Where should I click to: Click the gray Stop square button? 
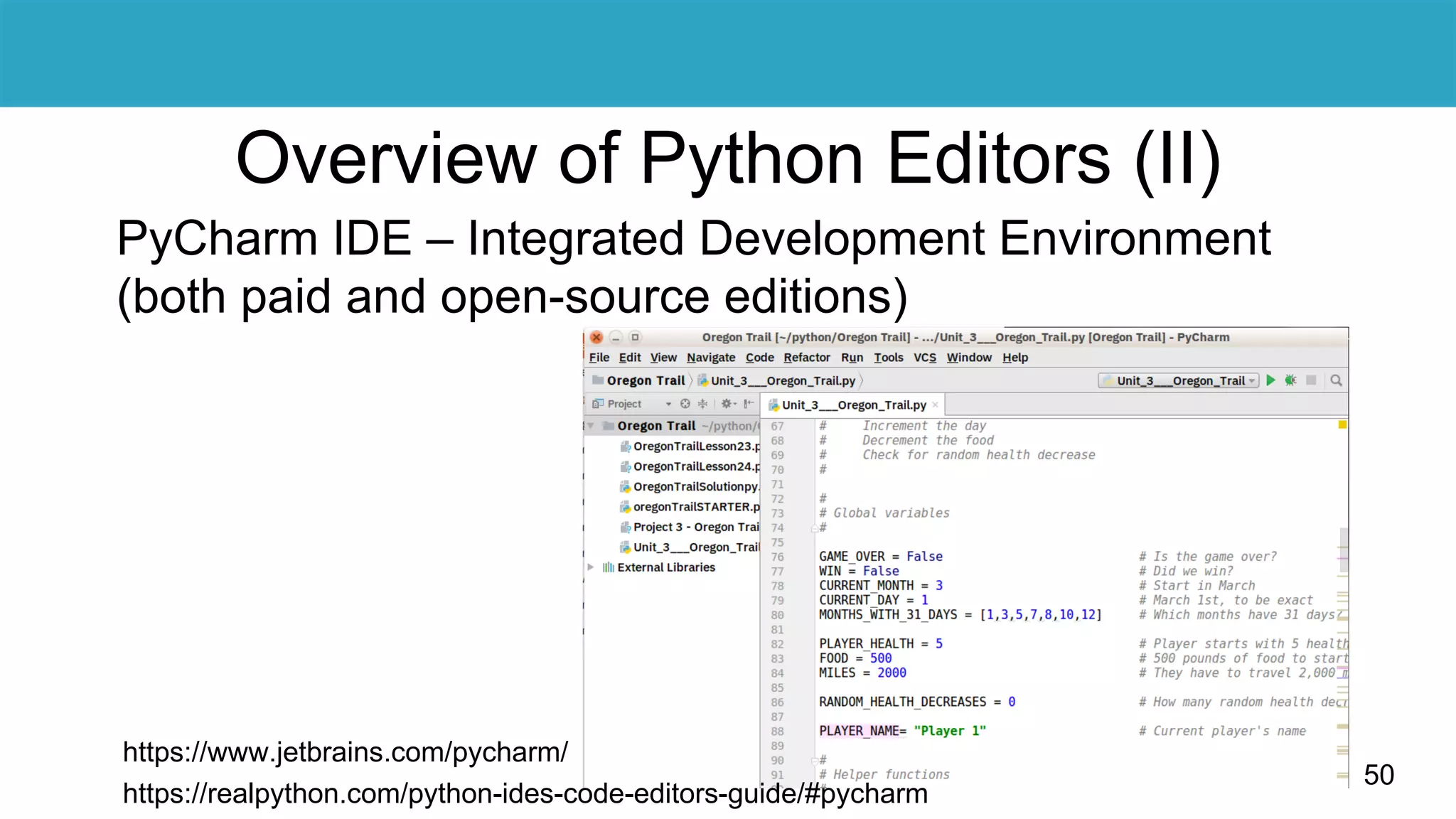tap(1311, 380)
